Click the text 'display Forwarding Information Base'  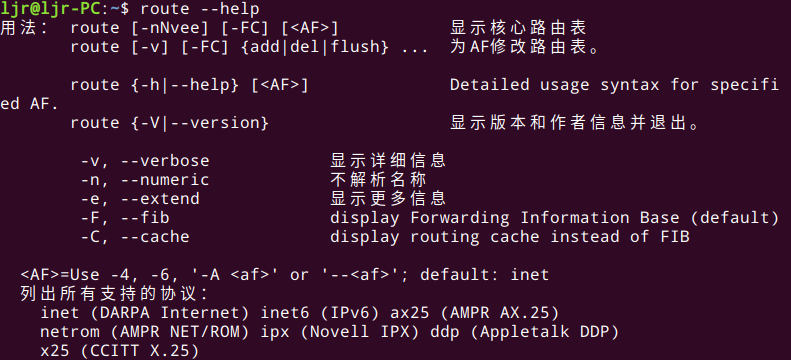click(505, 218)
